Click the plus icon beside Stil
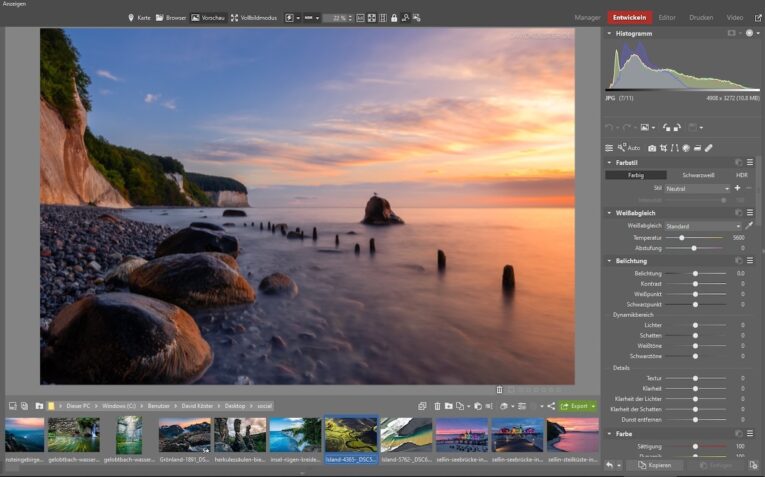Image resolution: width=765 pixels, height=477 pixels. coord(737,188)
